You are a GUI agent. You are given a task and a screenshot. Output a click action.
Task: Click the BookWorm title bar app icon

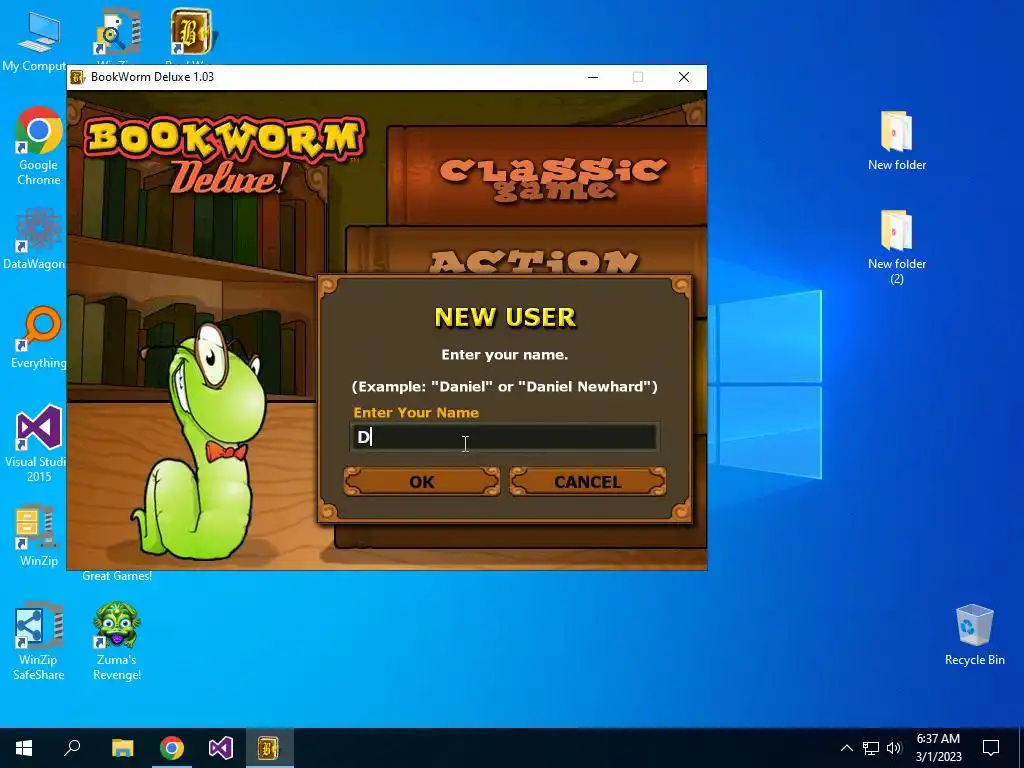[77, 77]
